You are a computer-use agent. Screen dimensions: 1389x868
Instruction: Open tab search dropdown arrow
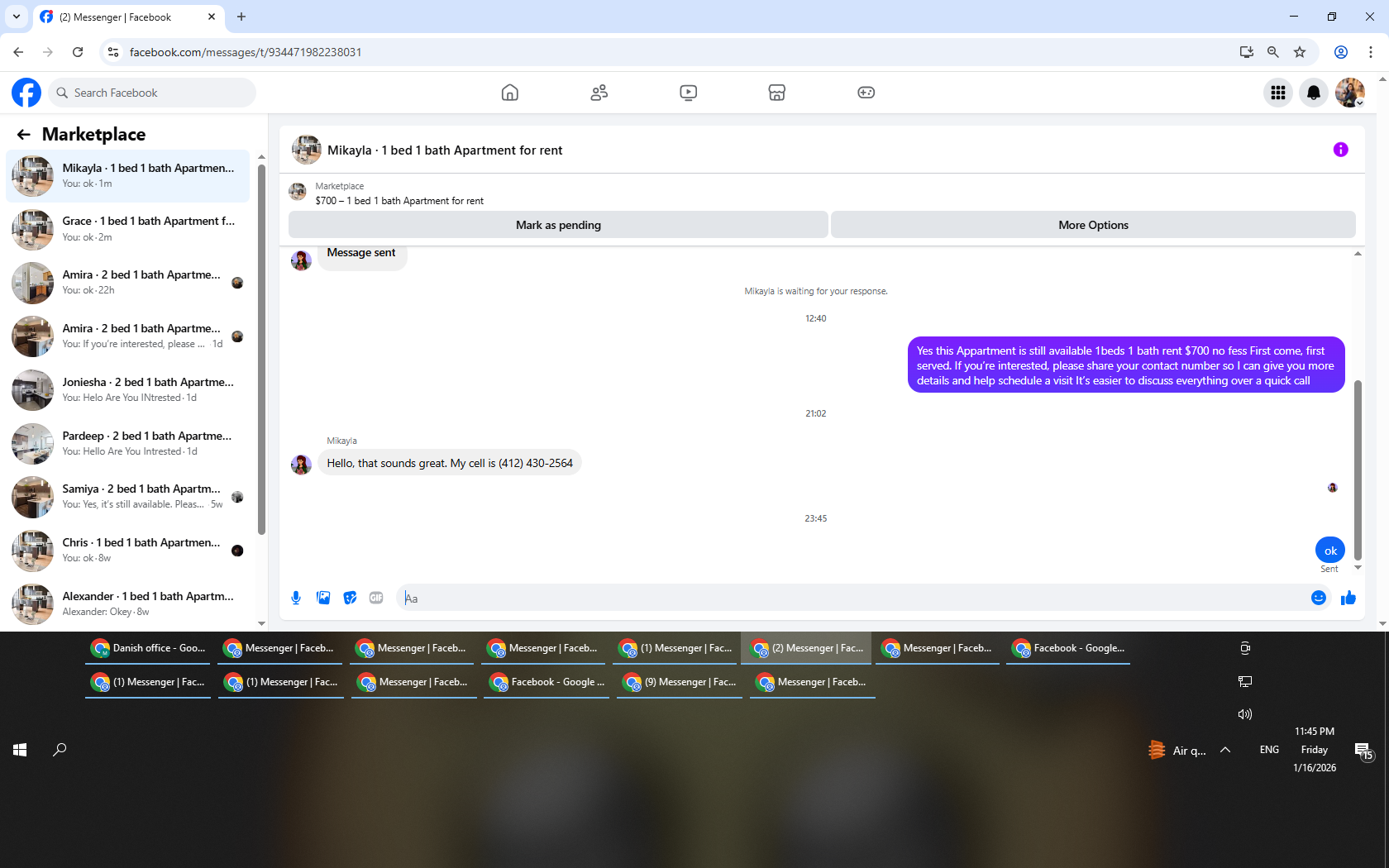(x=17, y=17)
